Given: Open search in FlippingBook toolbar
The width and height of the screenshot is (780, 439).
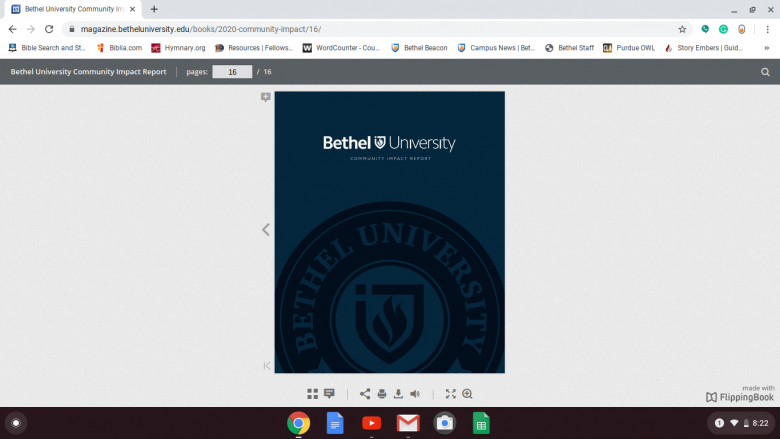Looking at the screenshot, I should [x=765, y=72].
